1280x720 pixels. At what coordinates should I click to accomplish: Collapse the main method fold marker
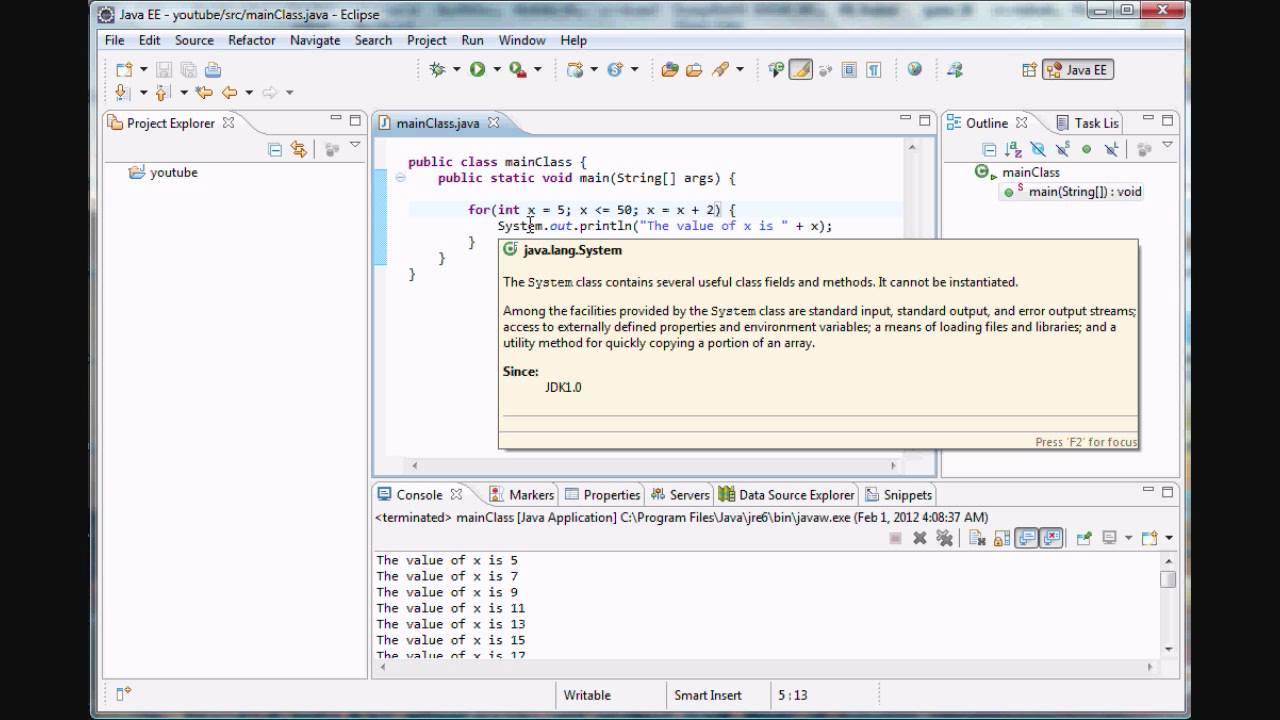400,178
